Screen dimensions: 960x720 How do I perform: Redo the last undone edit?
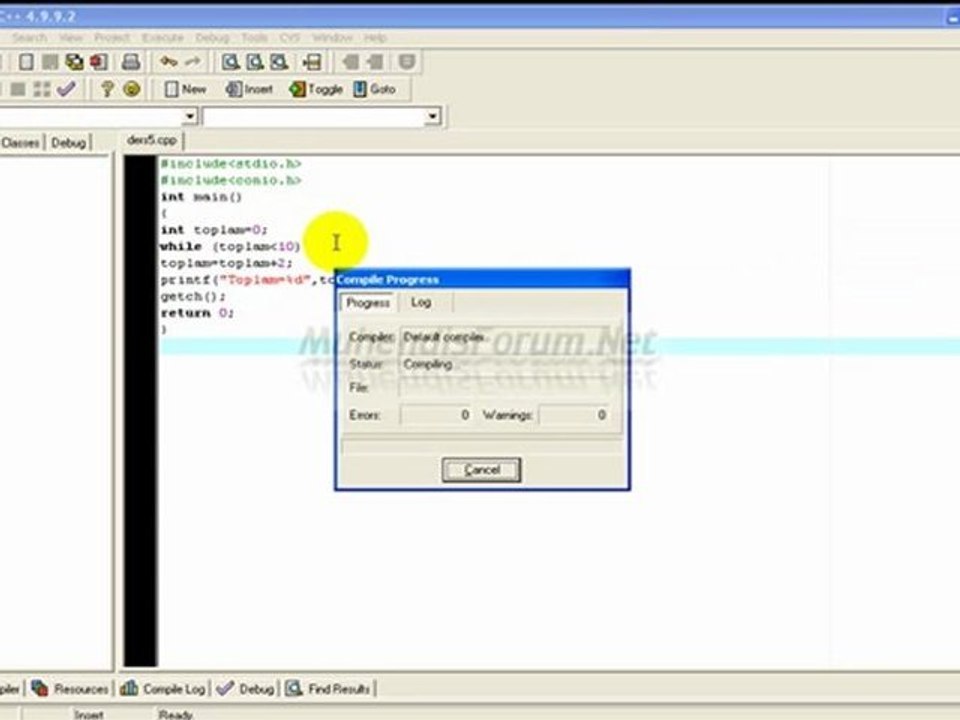click(193, 62)
